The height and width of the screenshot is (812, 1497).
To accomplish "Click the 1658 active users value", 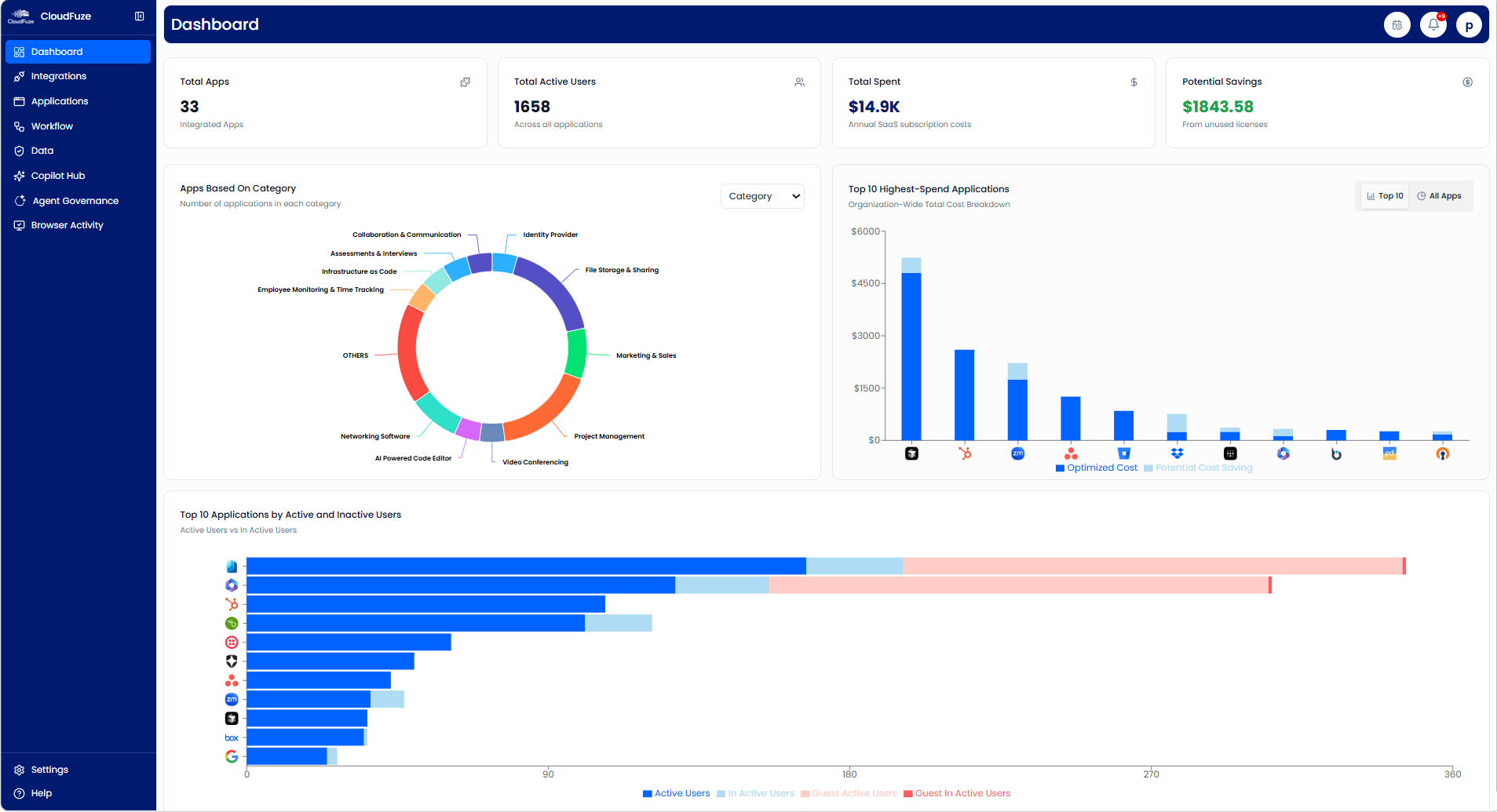I will pos(532,107).
